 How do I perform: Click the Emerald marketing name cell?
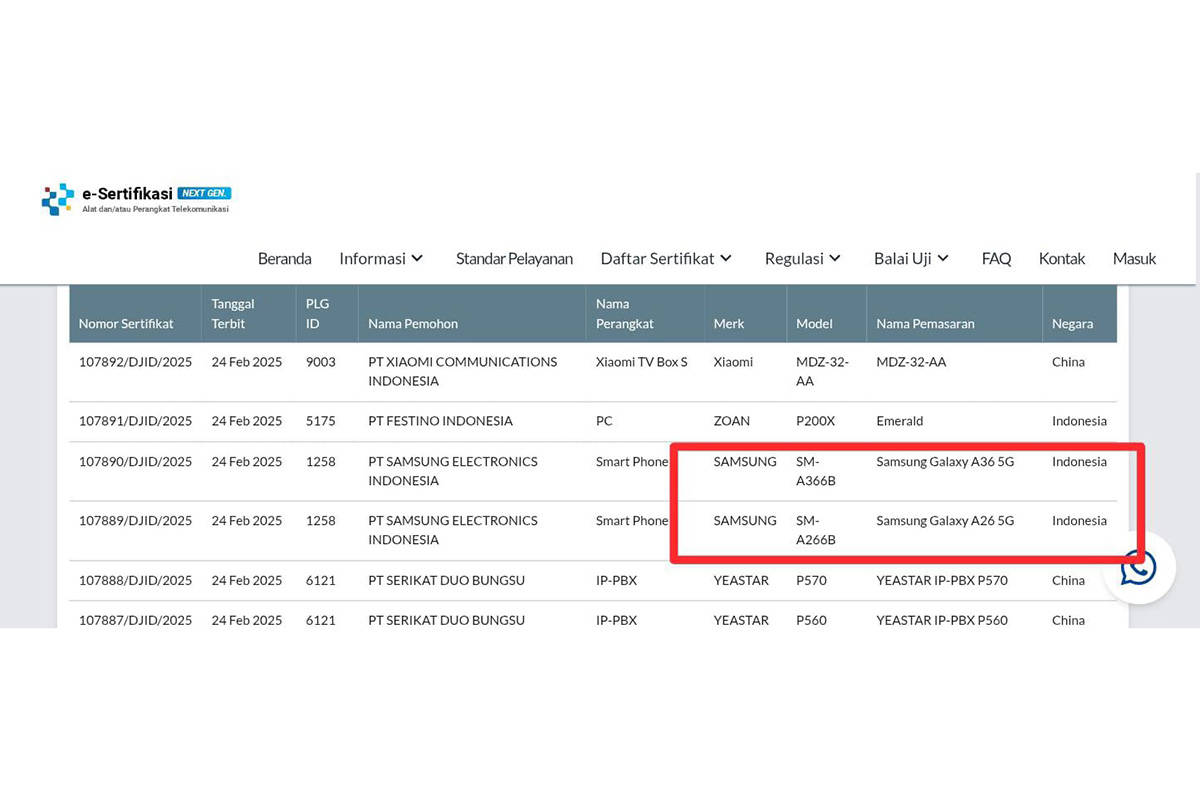coord(899,421)
